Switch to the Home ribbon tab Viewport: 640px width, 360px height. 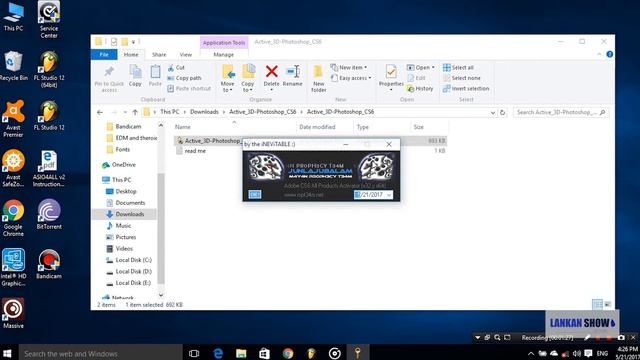pos(131,54)
